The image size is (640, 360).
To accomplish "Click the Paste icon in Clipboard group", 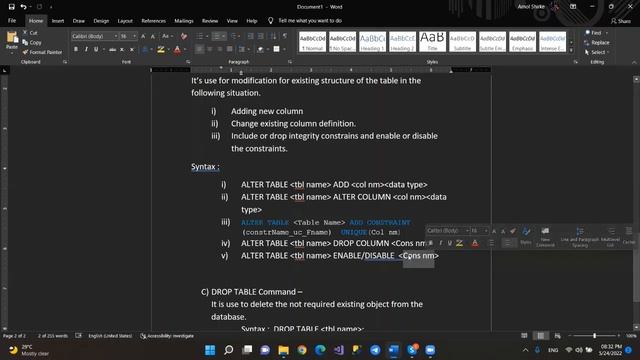I will (x=12, y=38).
